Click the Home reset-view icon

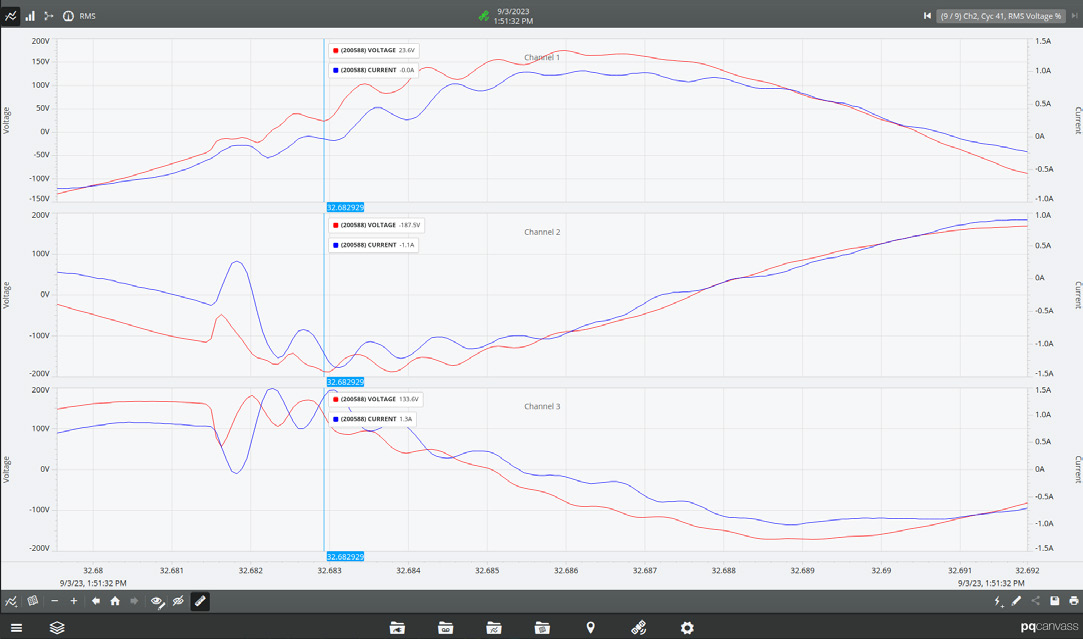click(113, 601)
